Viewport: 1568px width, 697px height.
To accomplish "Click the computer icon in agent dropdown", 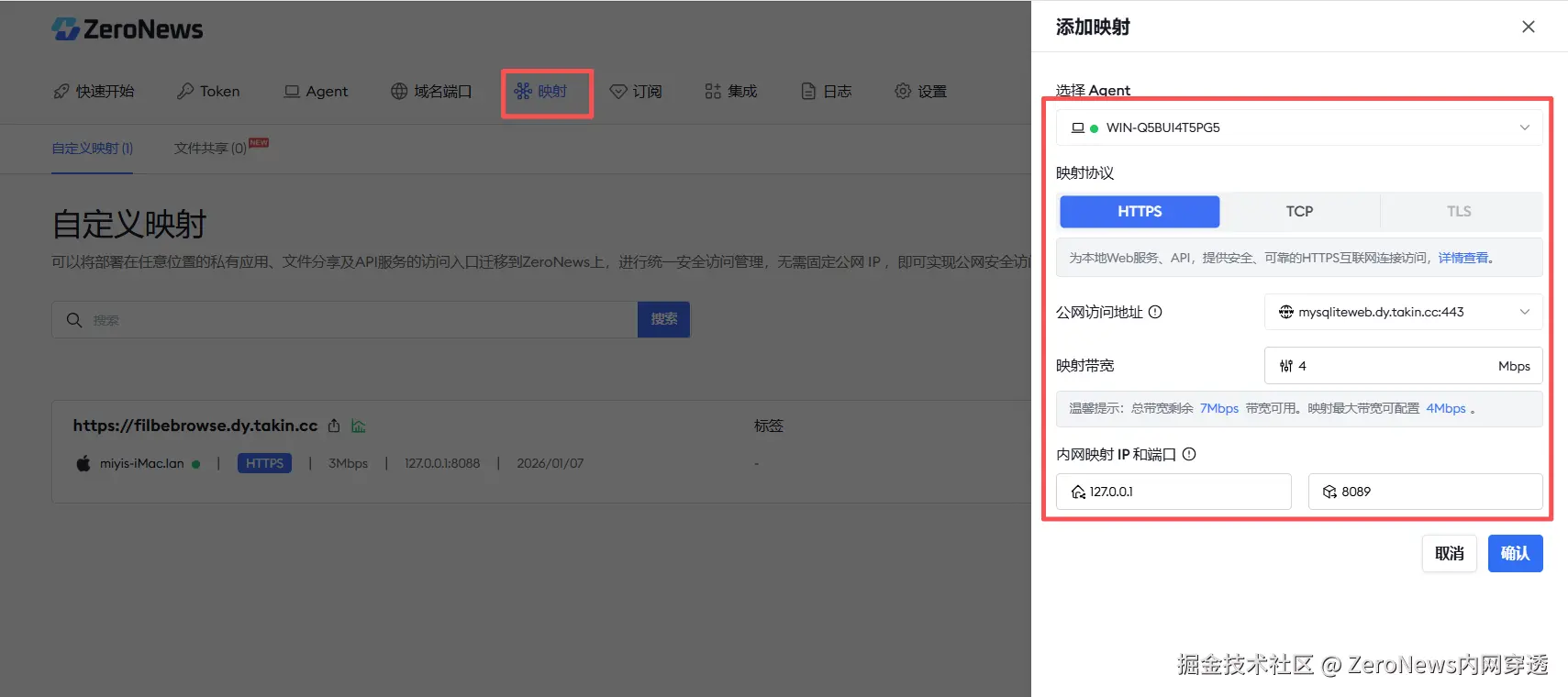I will click(x=1078, y=127).
